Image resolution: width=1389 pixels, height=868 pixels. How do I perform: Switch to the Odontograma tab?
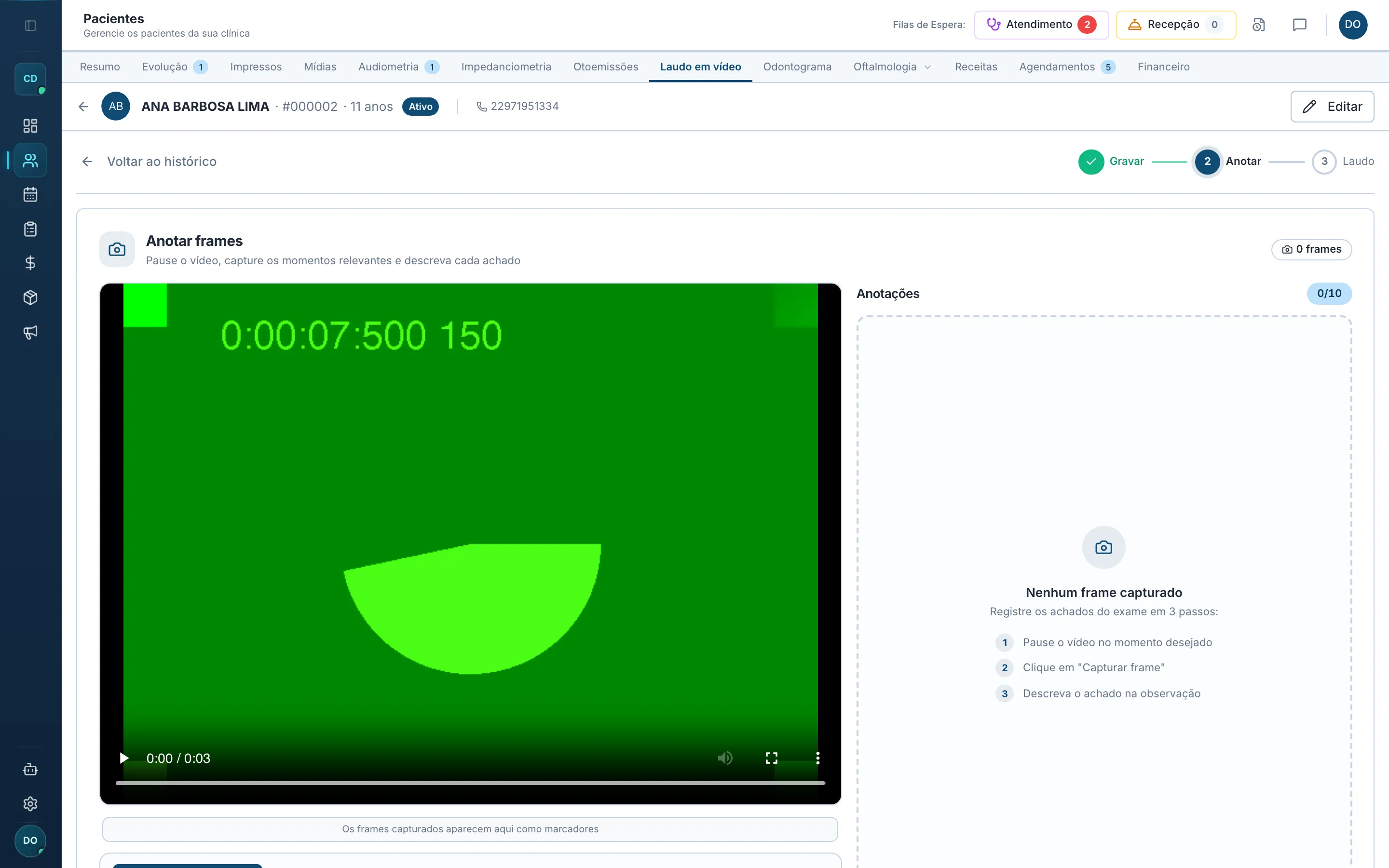click(x=797, y=67)
